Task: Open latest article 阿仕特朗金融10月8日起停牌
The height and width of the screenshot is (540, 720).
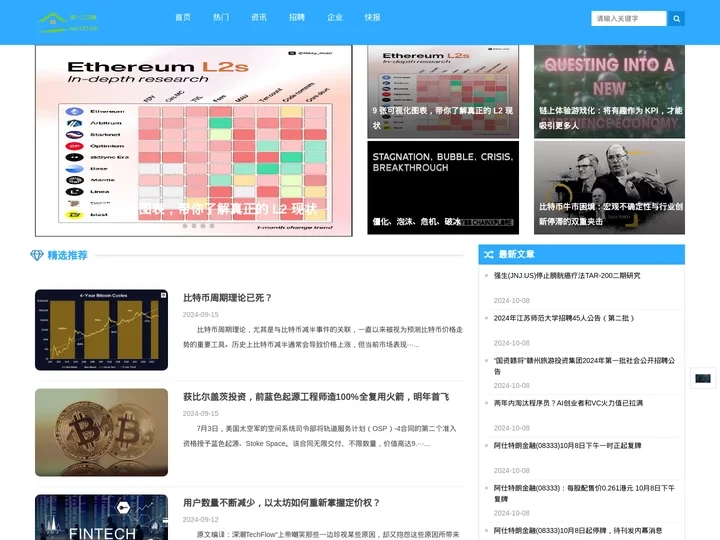Action: click(578, 530)
